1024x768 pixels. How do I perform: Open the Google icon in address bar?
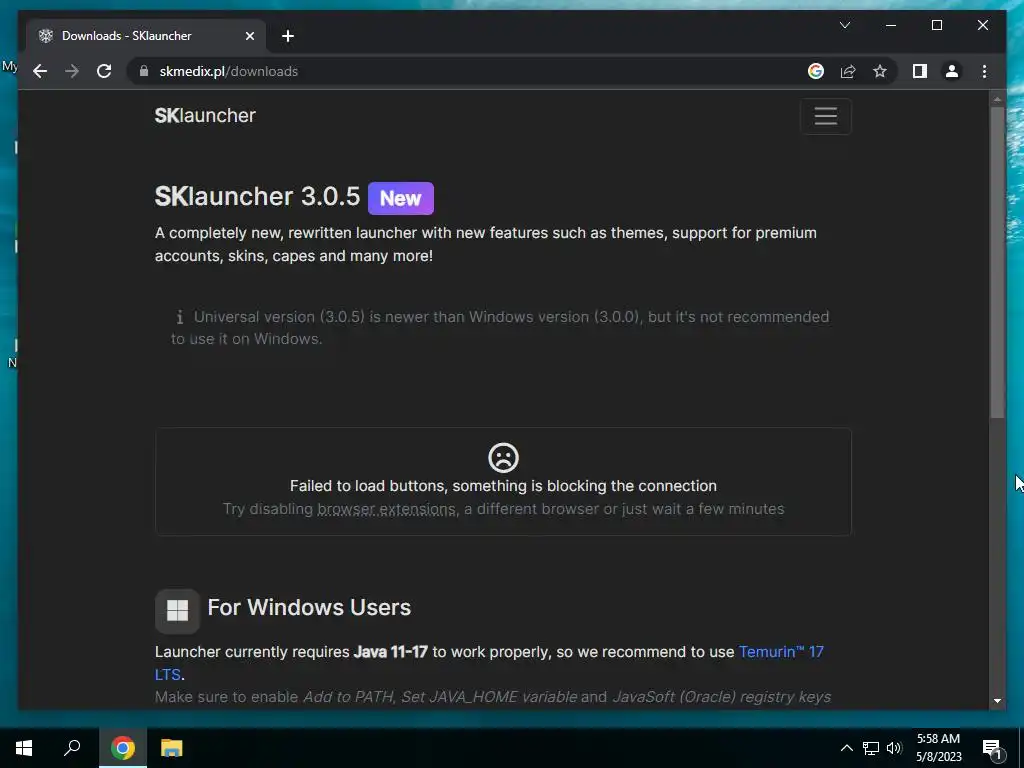[x=816, y=71]
